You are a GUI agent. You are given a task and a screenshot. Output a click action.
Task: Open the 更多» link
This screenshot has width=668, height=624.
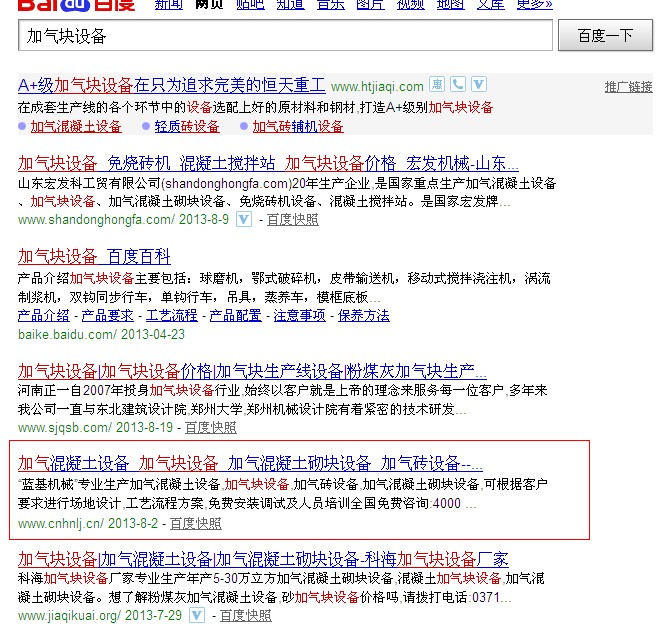(535, 5)
